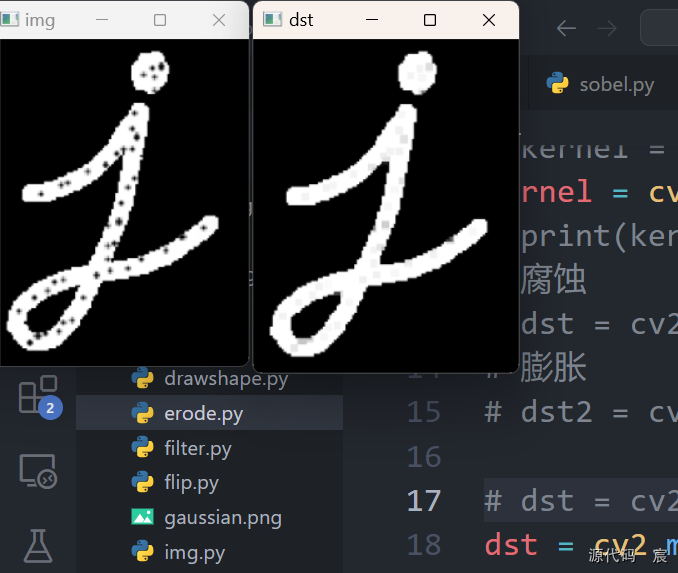Screen dimensions: 678x573
Task: Click the cleaned image in dst window
Action: tap(386, 205)
